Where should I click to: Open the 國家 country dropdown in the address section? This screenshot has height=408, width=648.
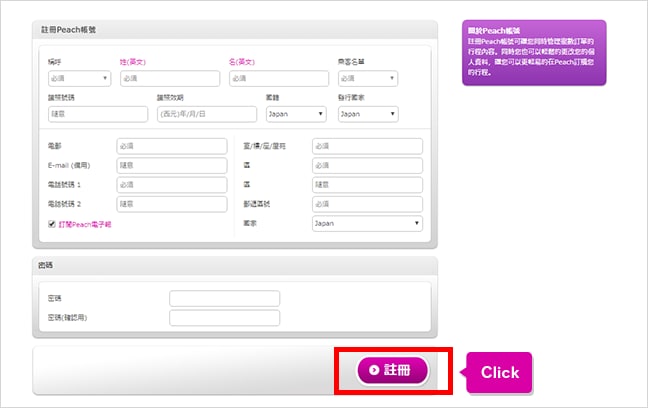pyautogui.click(x=367, y=223)
